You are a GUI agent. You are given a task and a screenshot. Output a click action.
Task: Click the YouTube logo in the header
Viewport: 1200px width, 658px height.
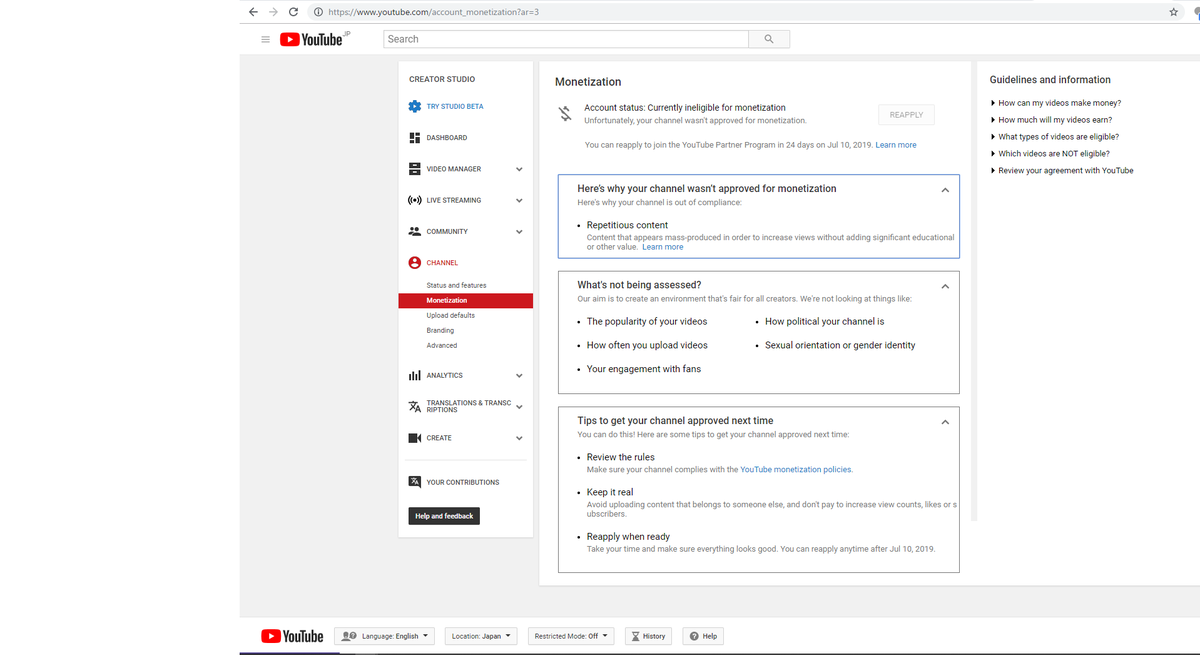pos(311,39)
